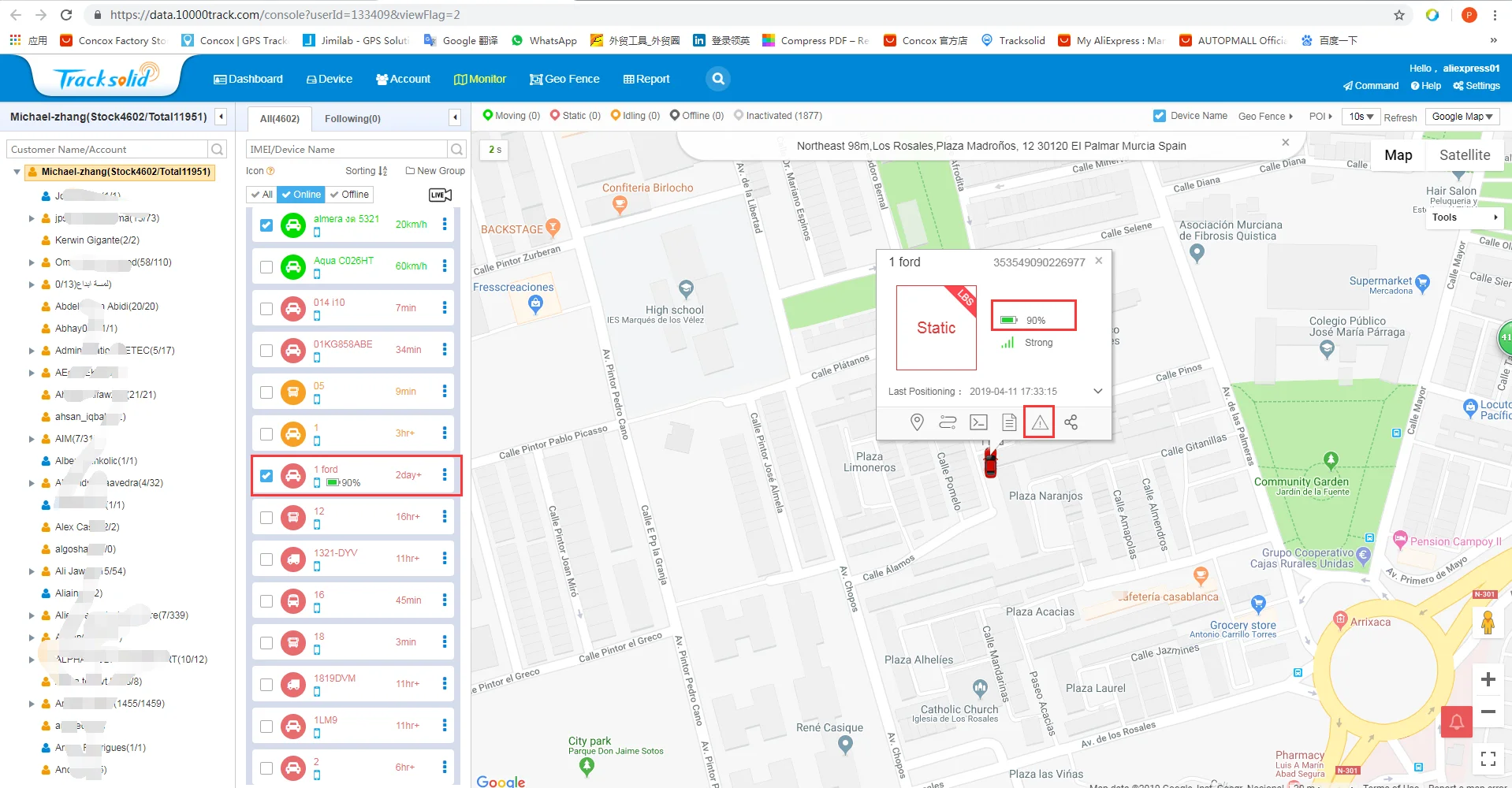The image size is (1512, 788).
Task: Open the alert triangle icon in 1 ford popup
Action: coord(1040,422)
